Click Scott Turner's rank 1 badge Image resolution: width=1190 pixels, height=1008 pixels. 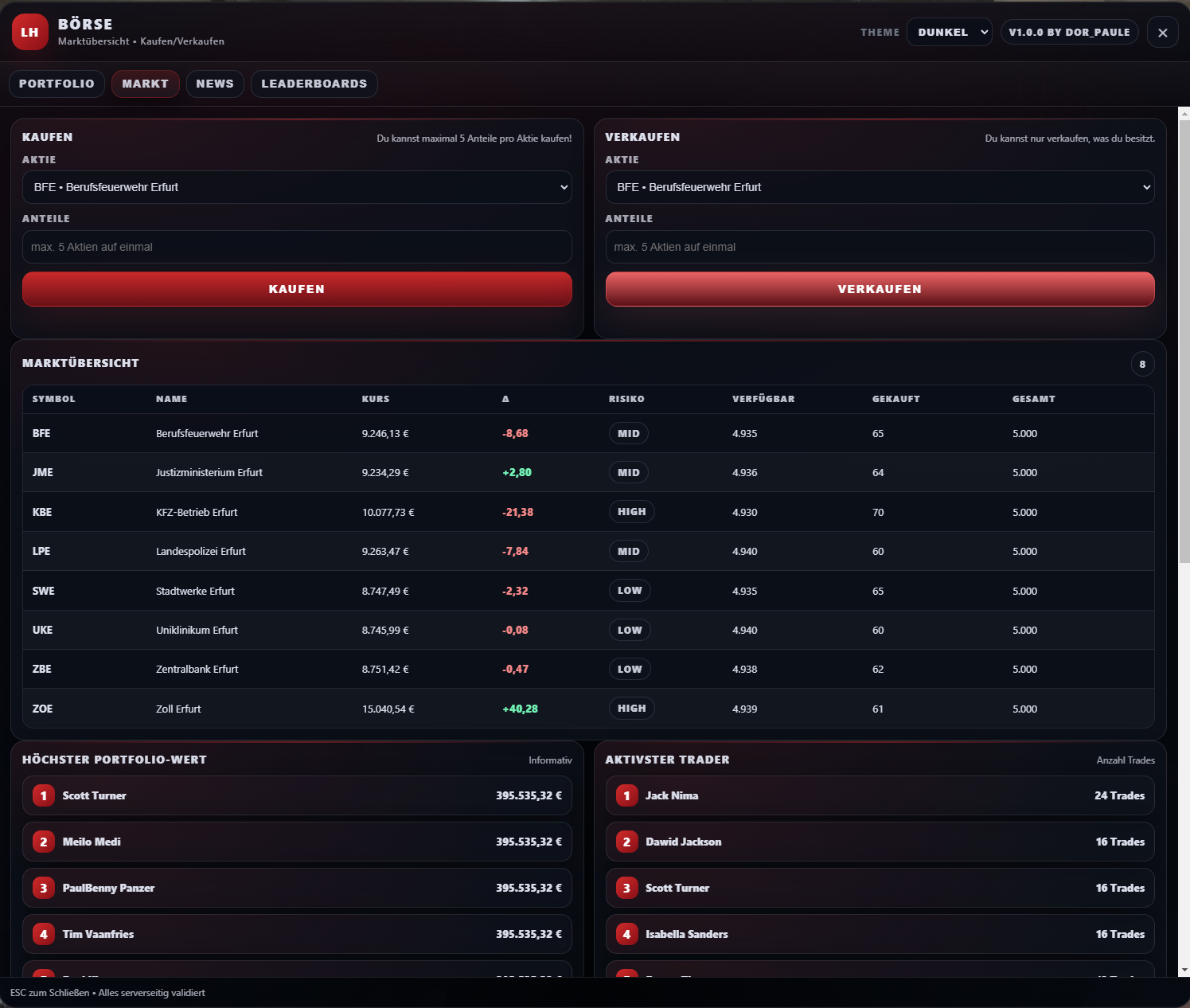point(44,795)
